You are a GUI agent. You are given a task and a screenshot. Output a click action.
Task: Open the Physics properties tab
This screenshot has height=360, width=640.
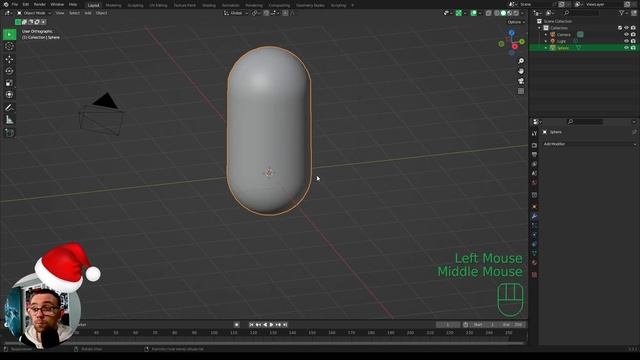point(534,235)
